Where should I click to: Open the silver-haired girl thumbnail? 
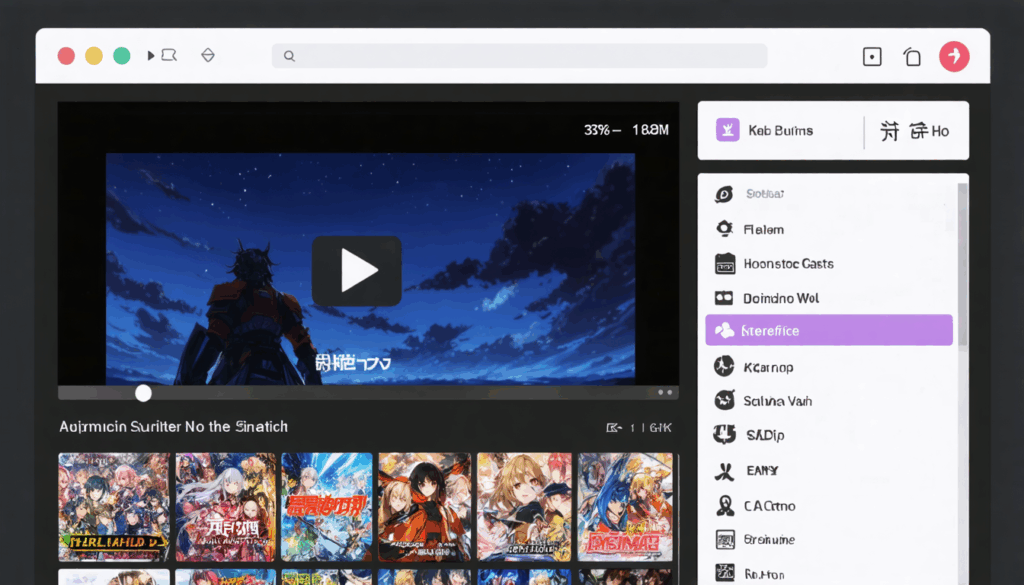point(225,507)
